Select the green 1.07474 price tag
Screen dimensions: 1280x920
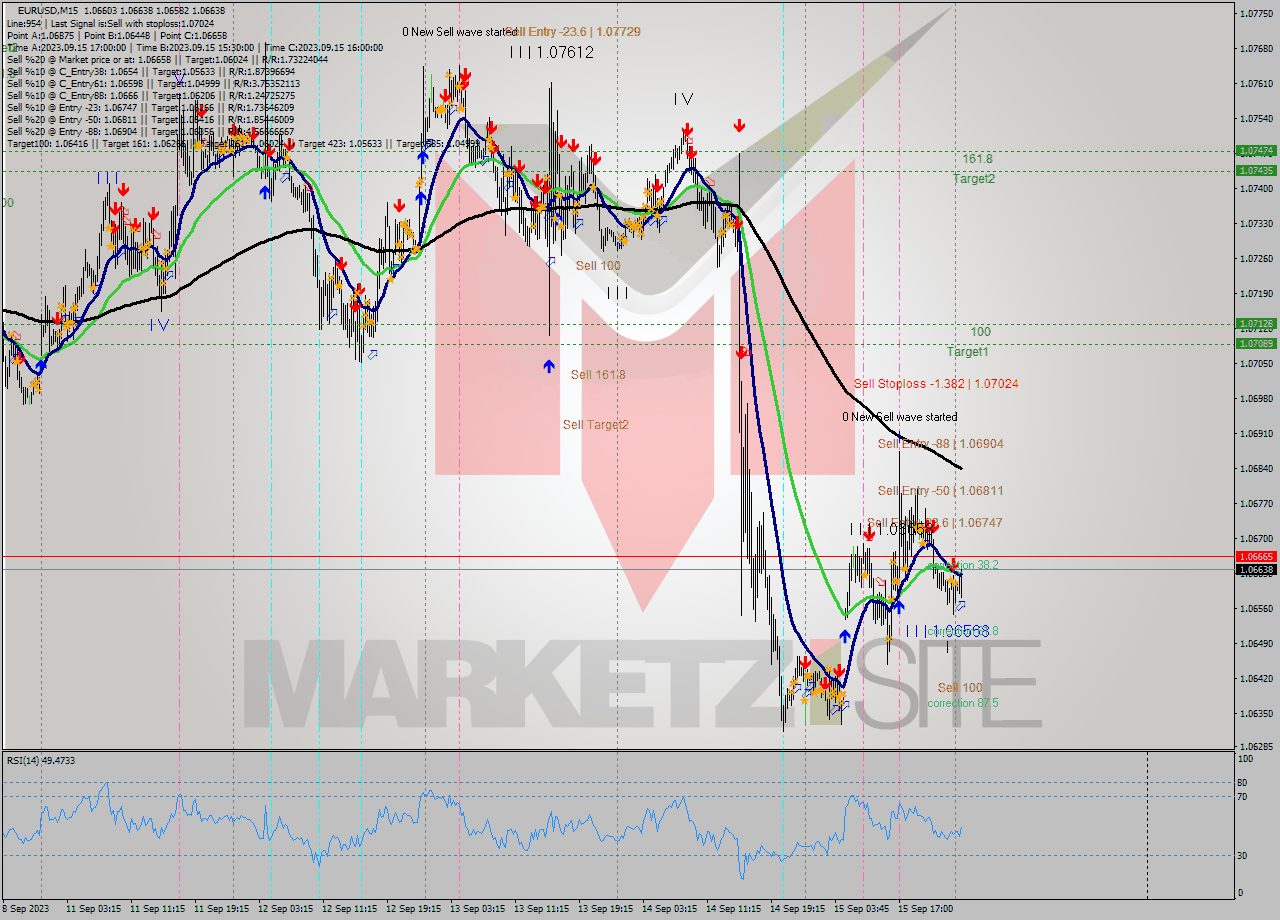click(x=1256, y=151)
